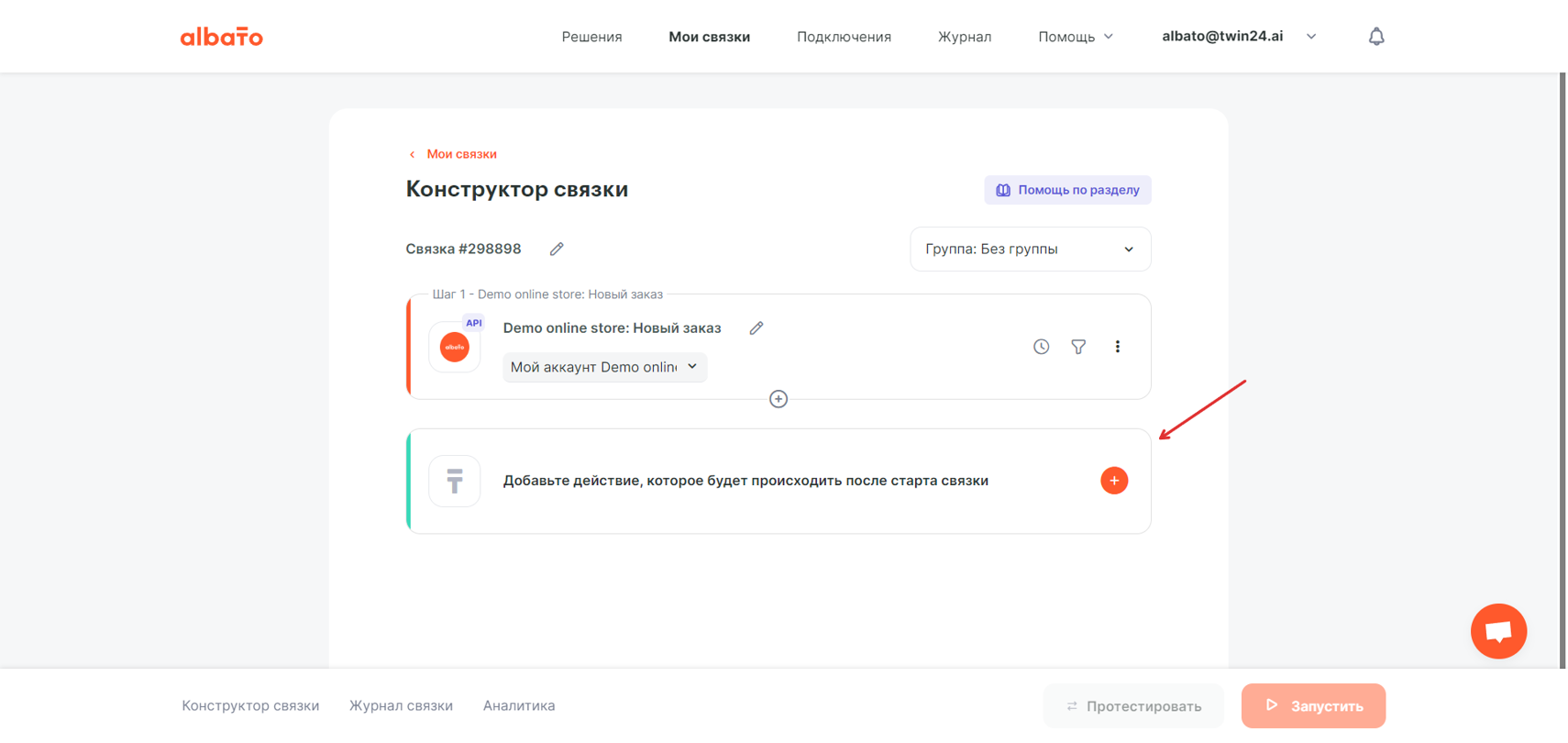Switch to Журнал связки tab
The height and width of the screenshot is (743, 1568).
tap(401, 705)
